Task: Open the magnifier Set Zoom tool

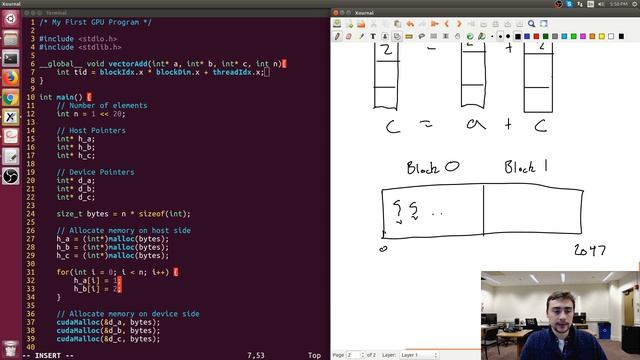Action: (531, 24)
